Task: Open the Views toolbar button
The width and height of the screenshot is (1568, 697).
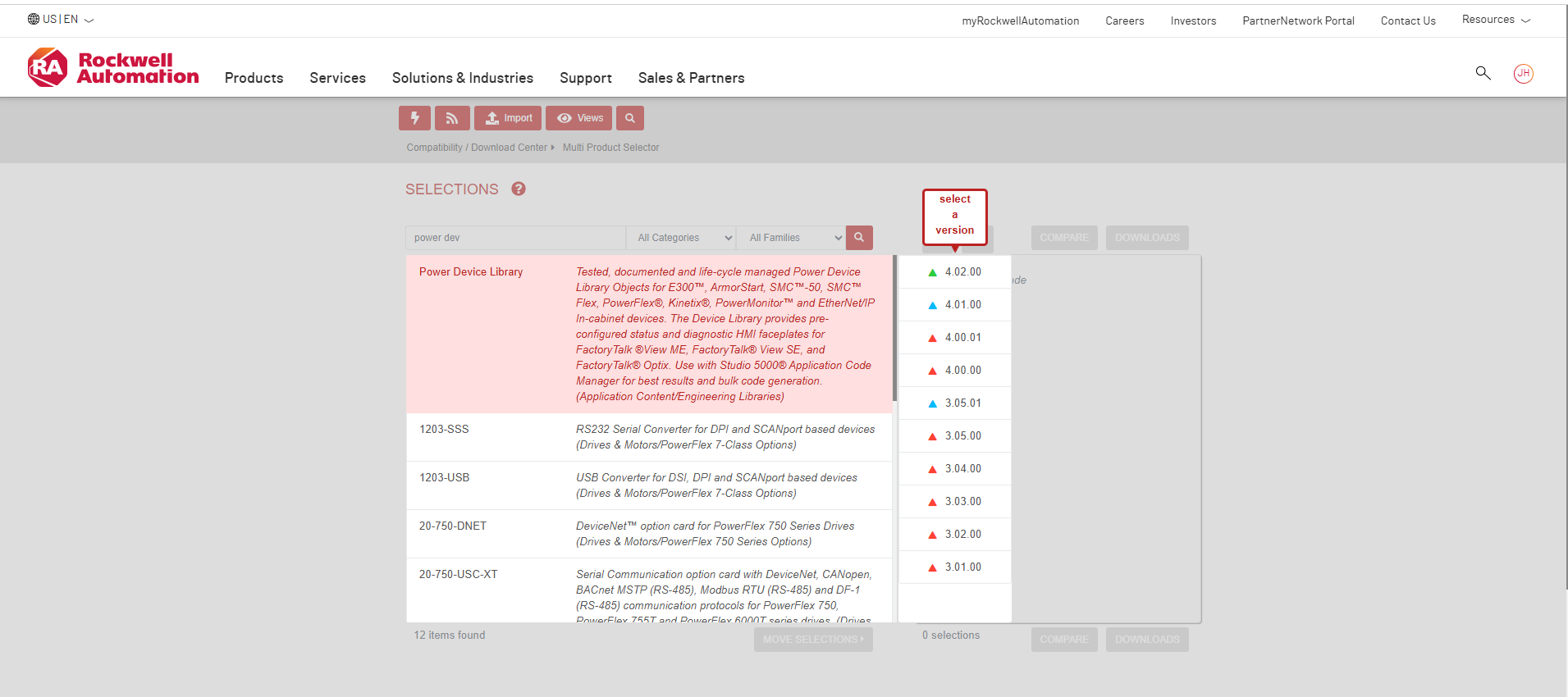Action: (x=579, y=118)
